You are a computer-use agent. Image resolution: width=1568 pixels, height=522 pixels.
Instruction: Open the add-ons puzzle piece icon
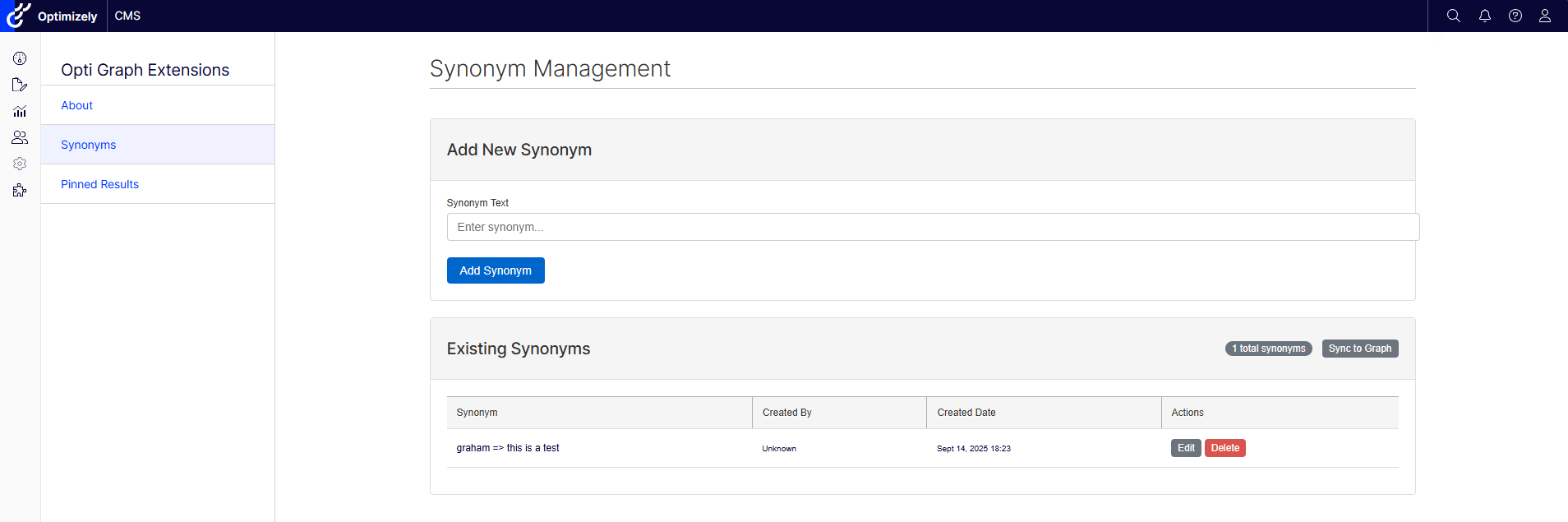tap(20, 190)
